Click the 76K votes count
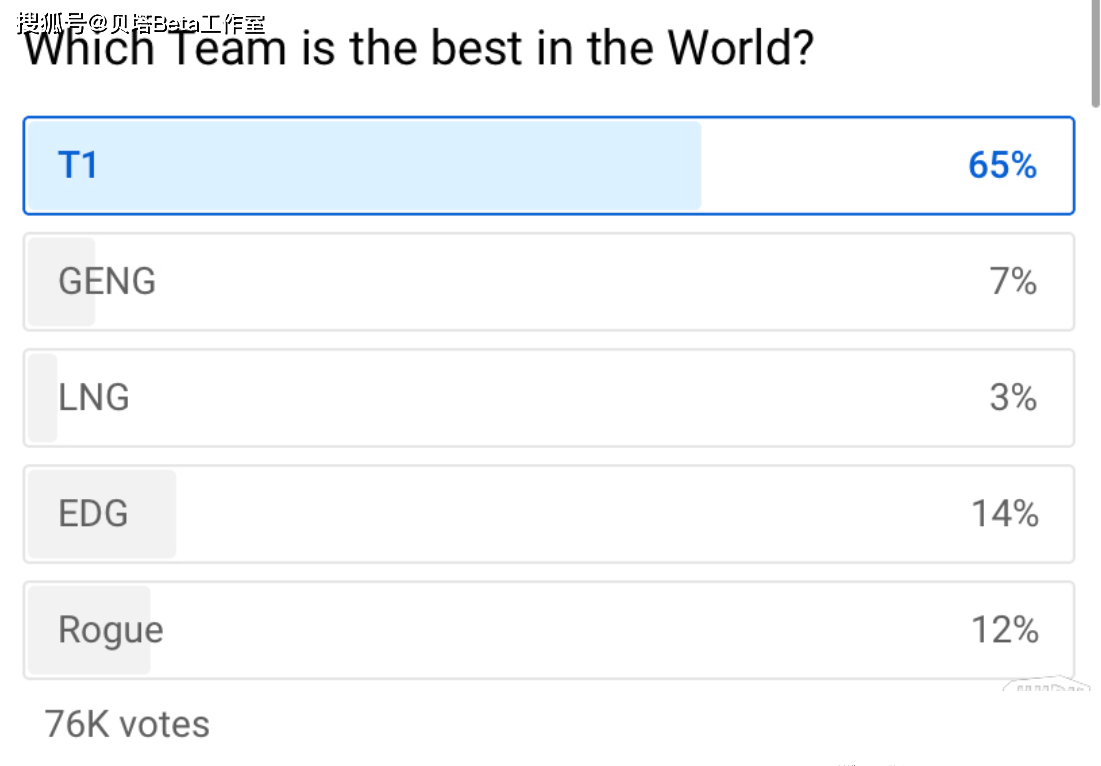 coord(127,724)
